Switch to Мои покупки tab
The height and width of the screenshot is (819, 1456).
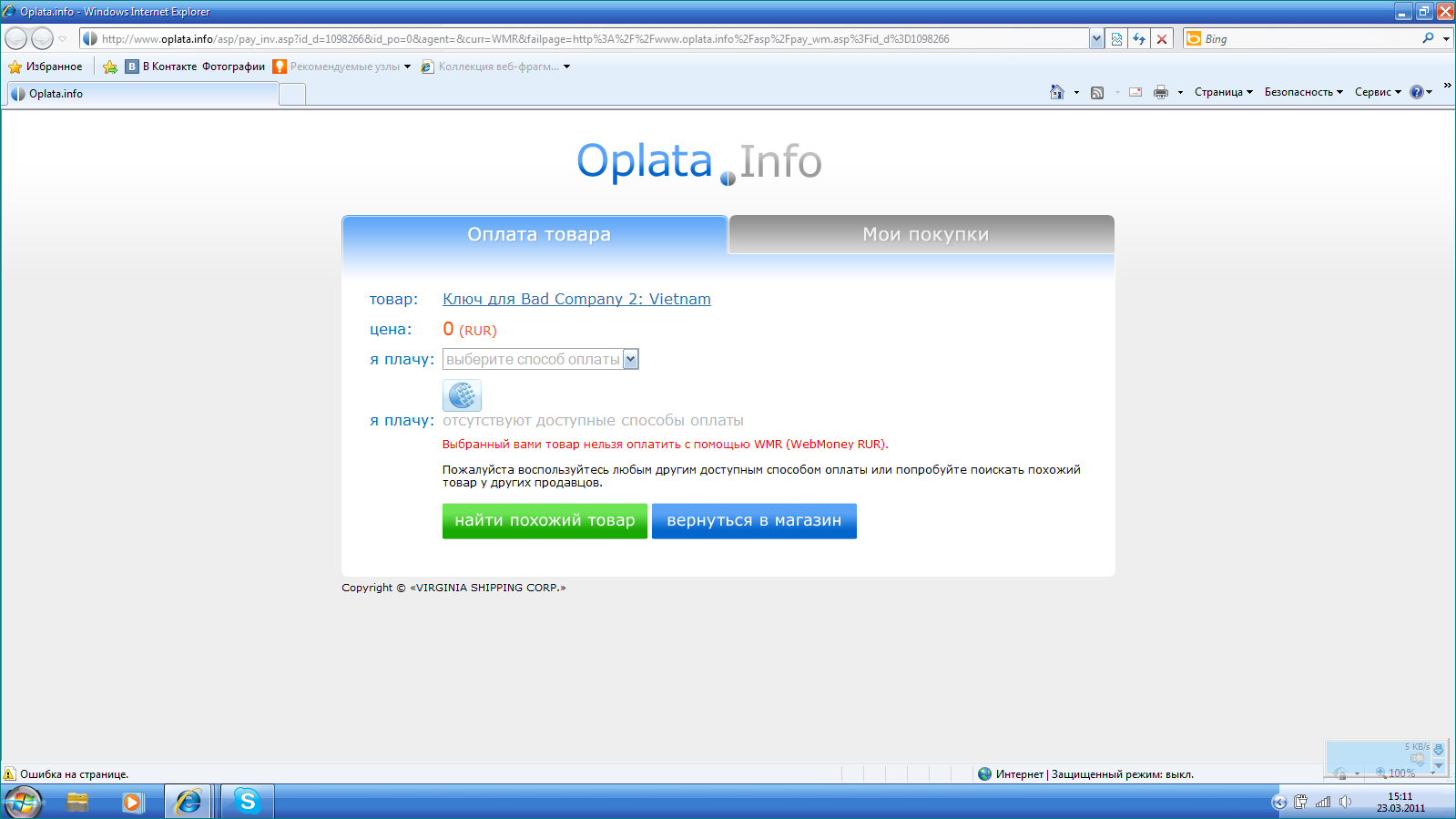click(x=922, y=234)
